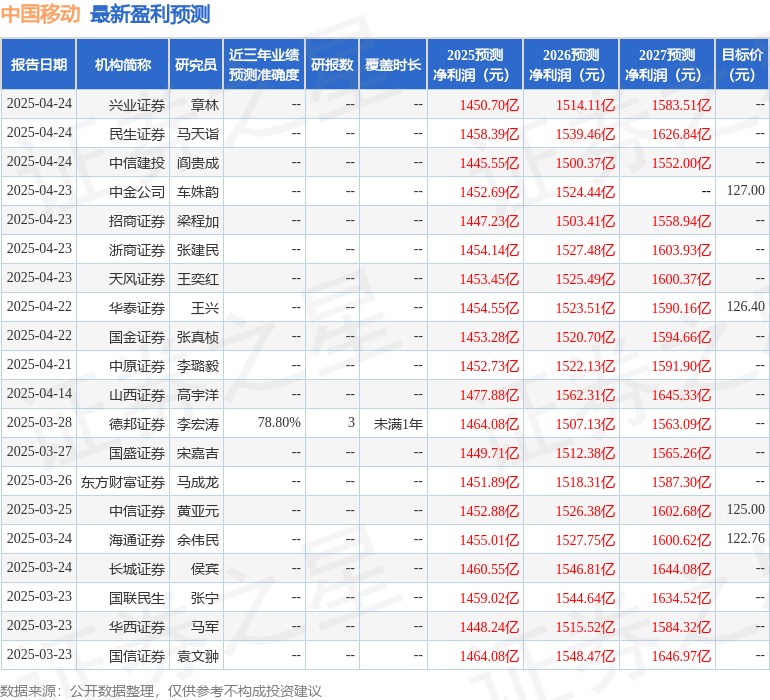Screen dimensions: 770x700
Task: Click the 覆盖时长 column header
Action: tap(393, 65)
